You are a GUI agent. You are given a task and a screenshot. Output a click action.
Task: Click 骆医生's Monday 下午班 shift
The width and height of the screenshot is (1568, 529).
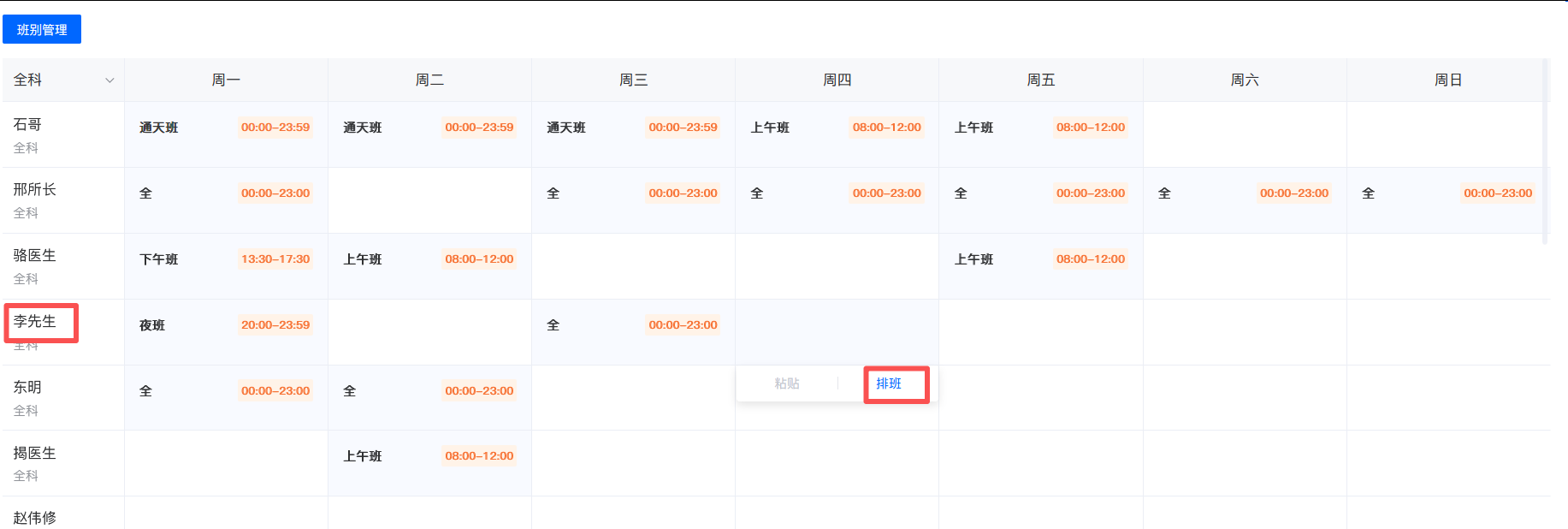[x=226, y=259]
